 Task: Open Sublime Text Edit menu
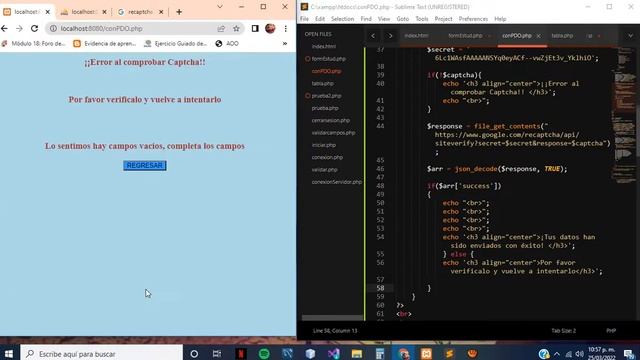(320, 19)
